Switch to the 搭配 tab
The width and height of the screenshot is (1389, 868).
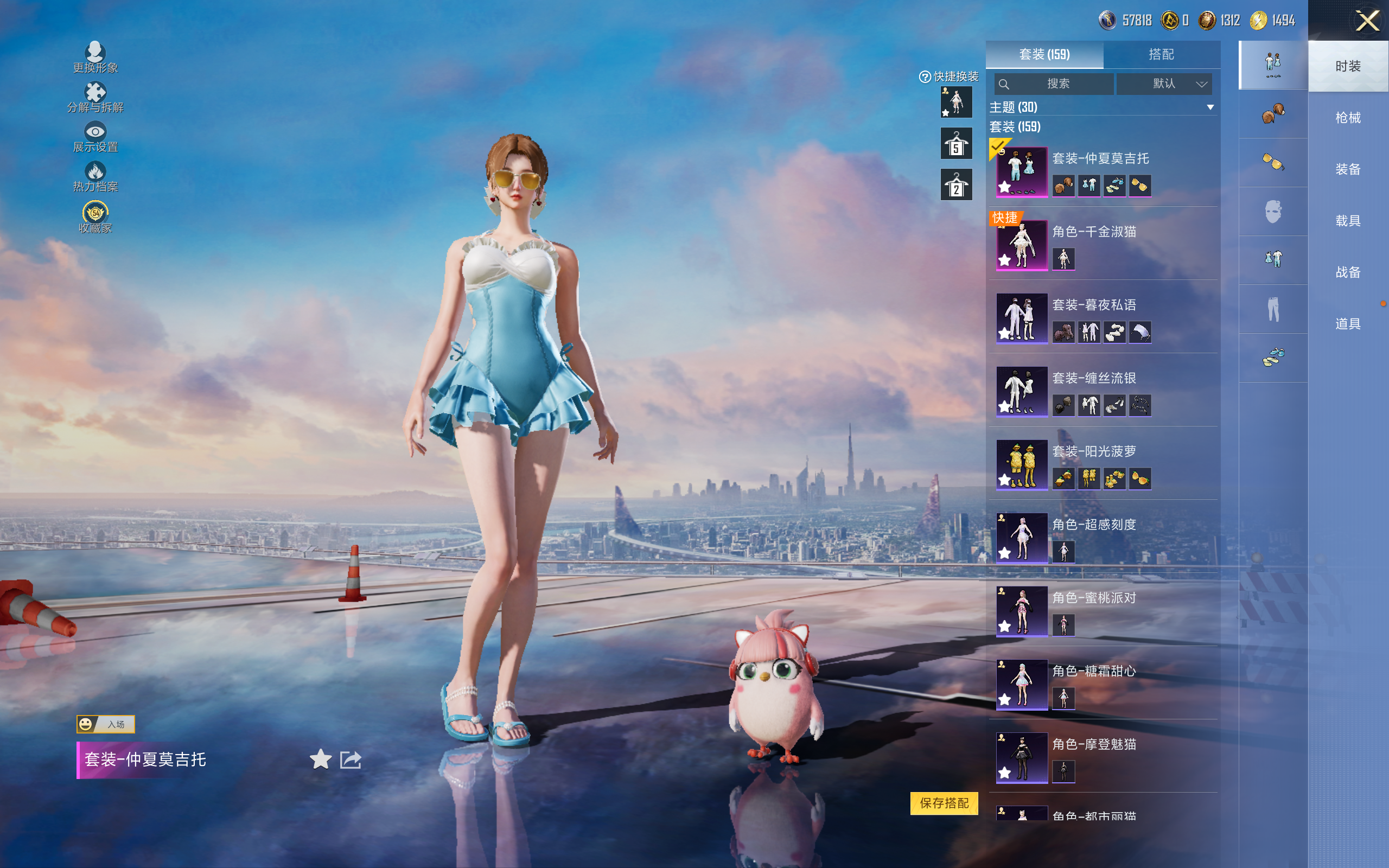click(x=1161, y=55)
